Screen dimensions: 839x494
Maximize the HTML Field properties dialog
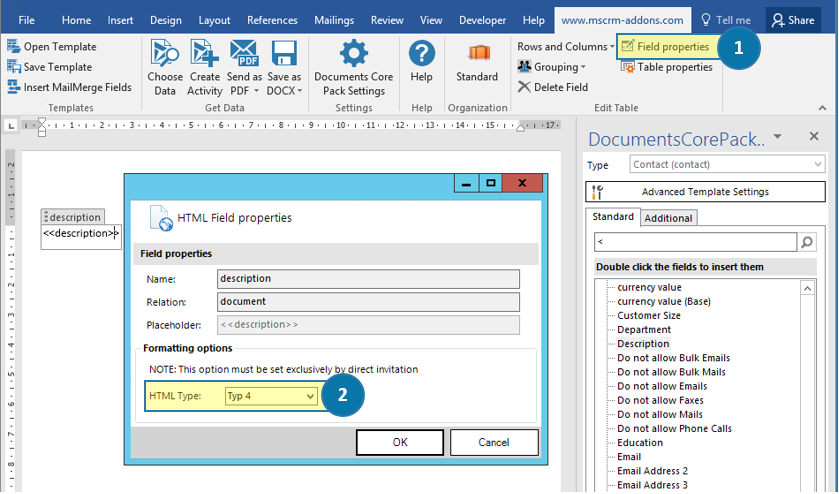pos(491,183)
